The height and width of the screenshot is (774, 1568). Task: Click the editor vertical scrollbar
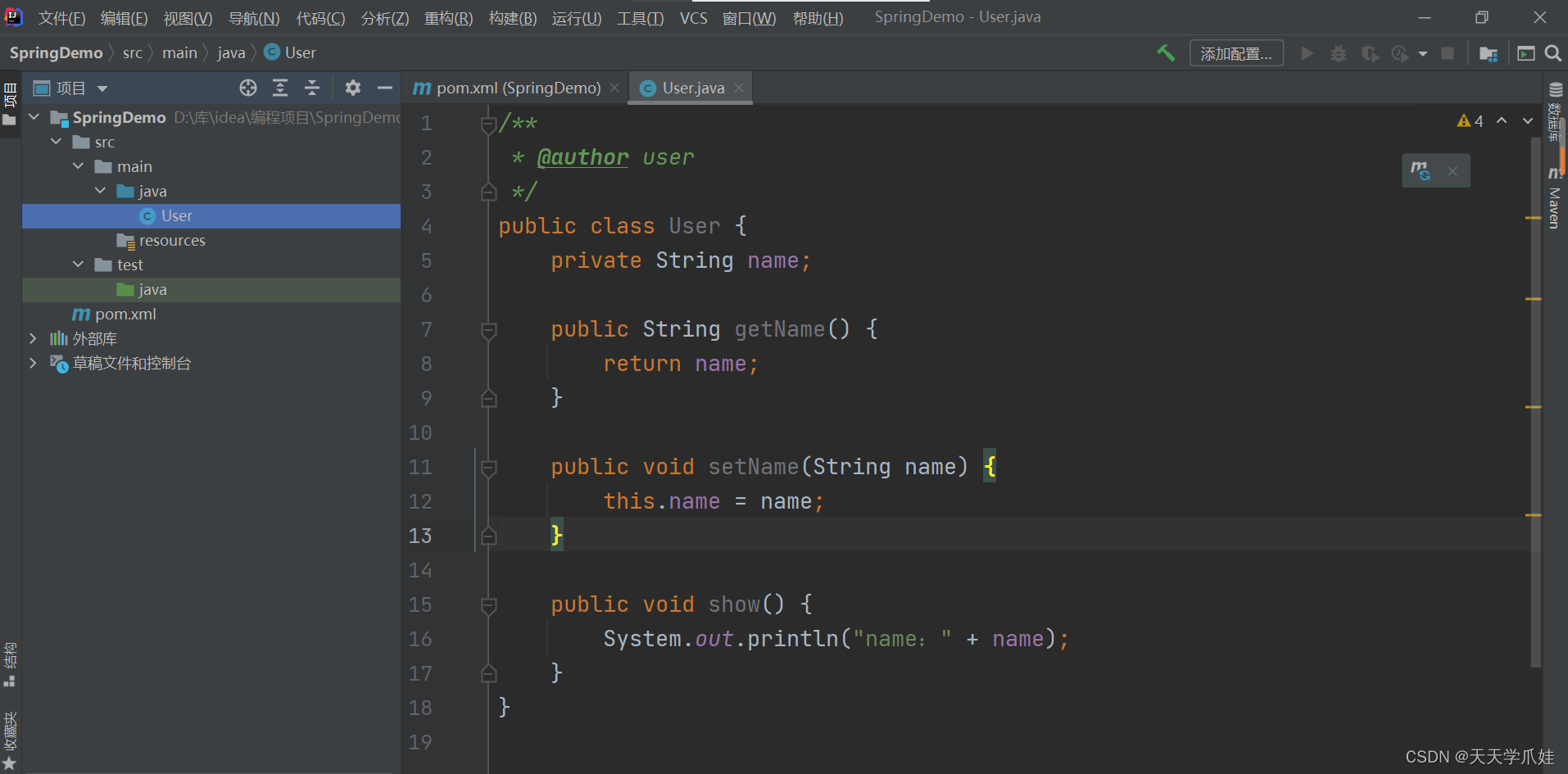click(1535, 401)
